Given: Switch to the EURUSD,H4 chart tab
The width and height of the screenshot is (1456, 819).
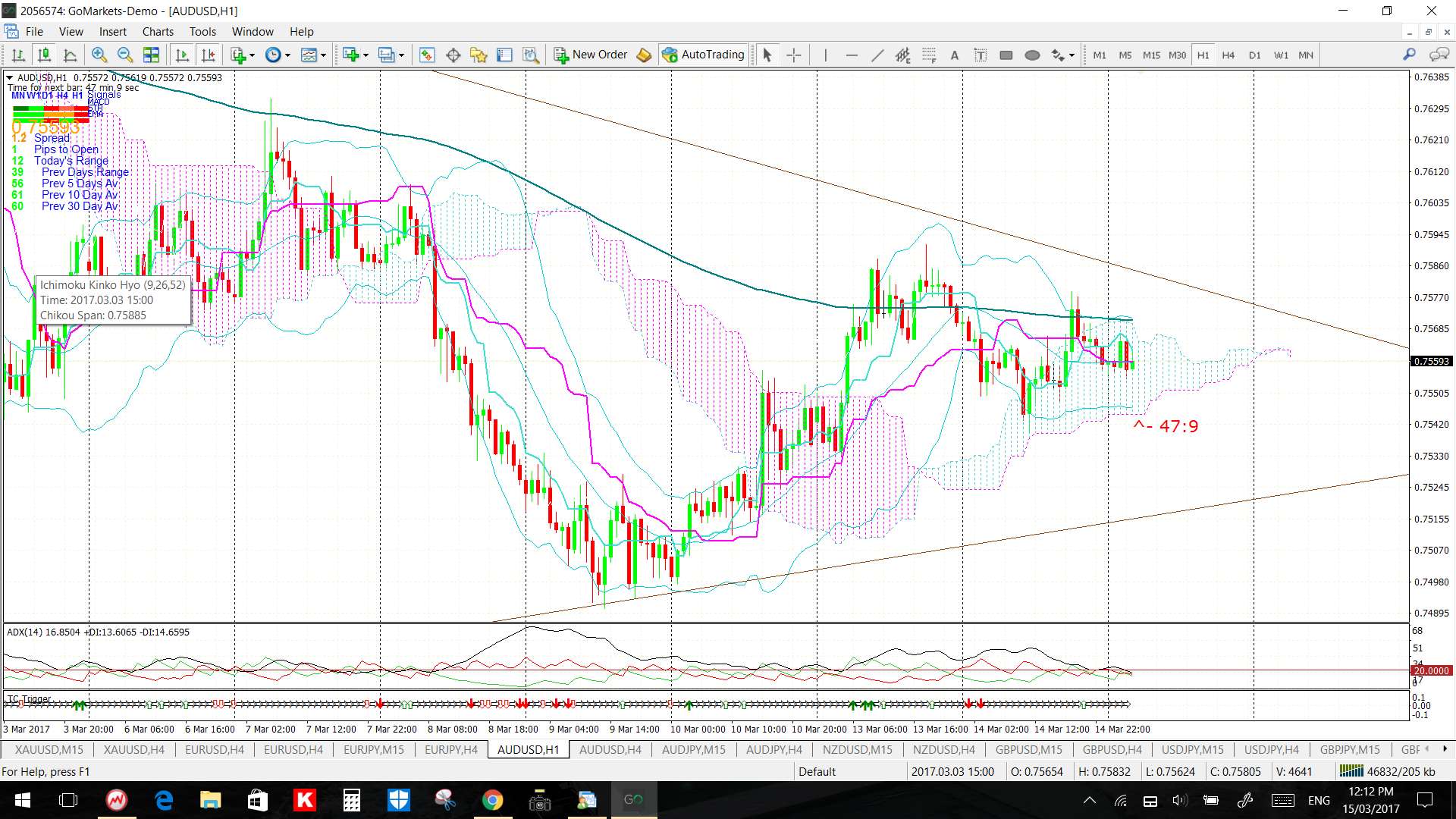Looking at the screenshot, I should pyautogui.click(x=215, y=749).
